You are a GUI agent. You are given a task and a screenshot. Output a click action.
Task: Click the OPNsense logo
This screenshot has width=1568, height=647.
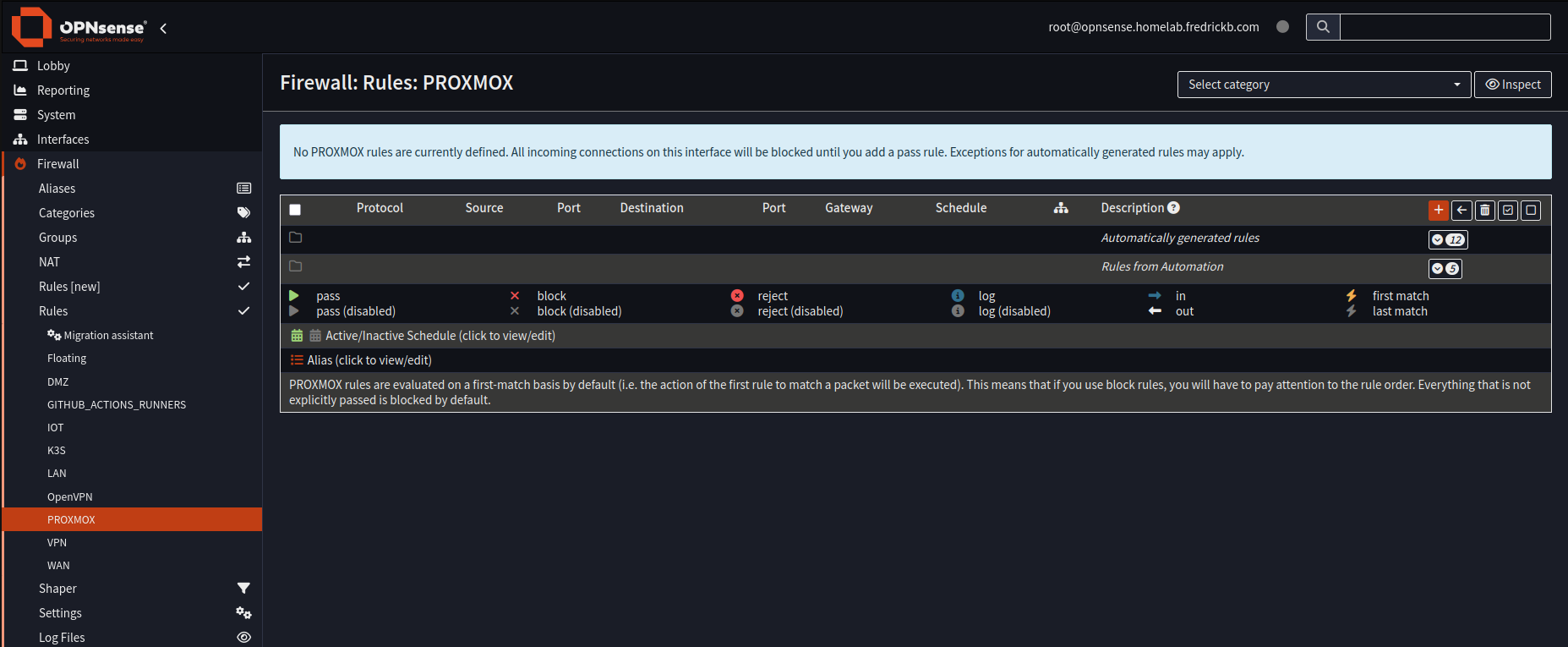click(79, 27)
